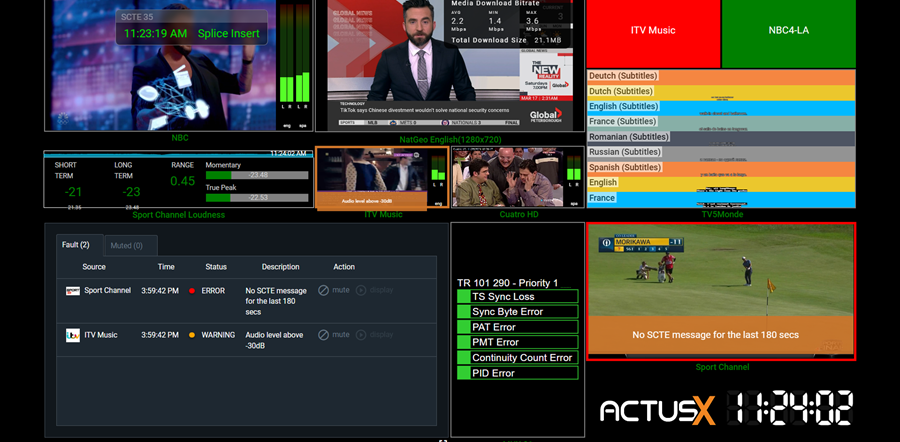Click the ITV logo in fault list
The image size is (900, 442).
(72, 335)
